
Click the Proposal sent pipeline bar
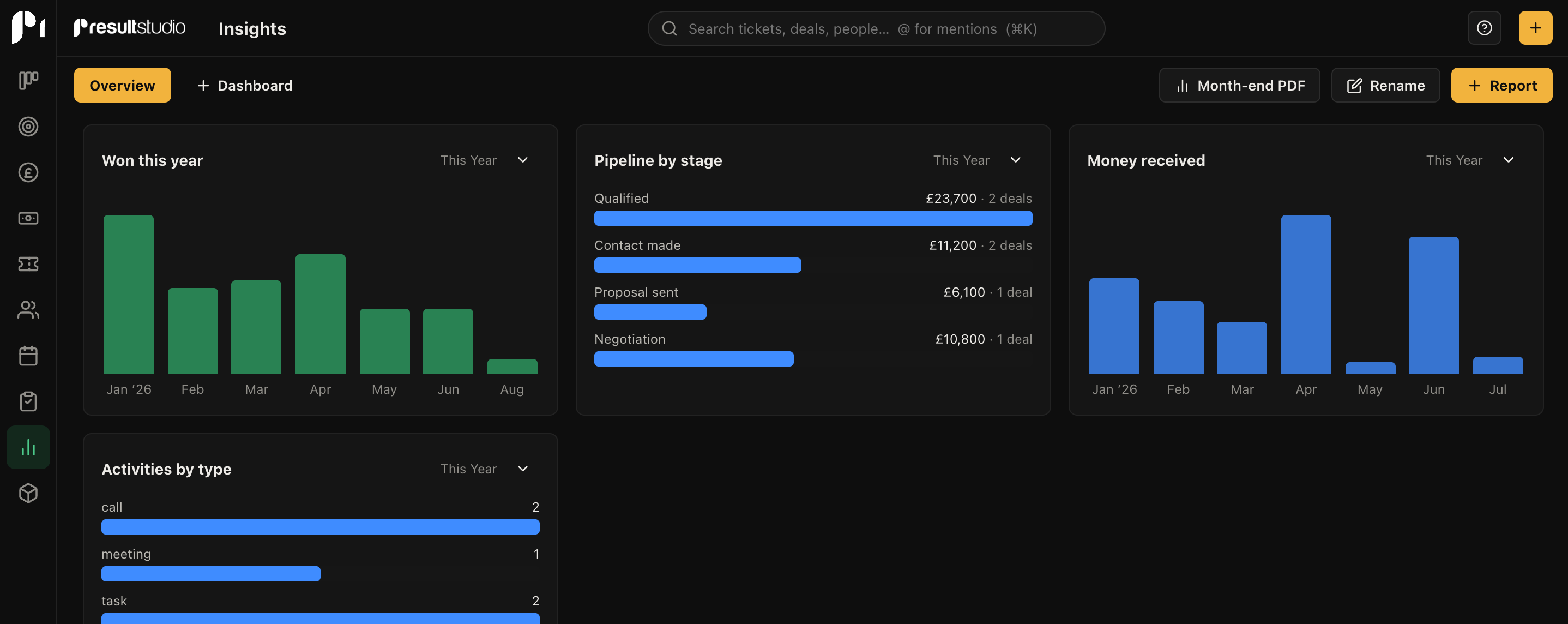tap(650, 311)
